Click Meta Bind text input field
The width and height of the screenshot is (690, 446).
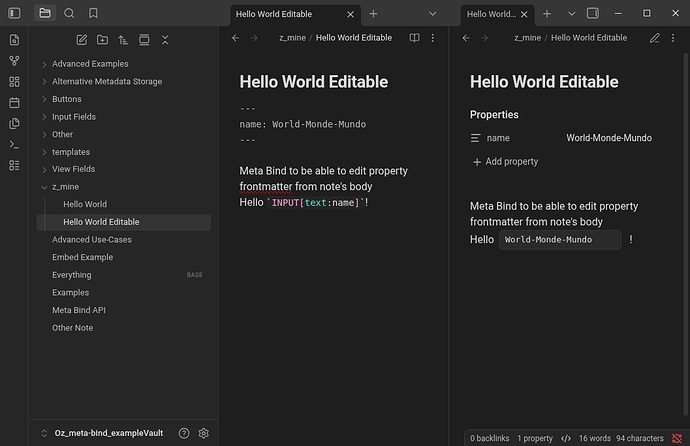(560, 240)
